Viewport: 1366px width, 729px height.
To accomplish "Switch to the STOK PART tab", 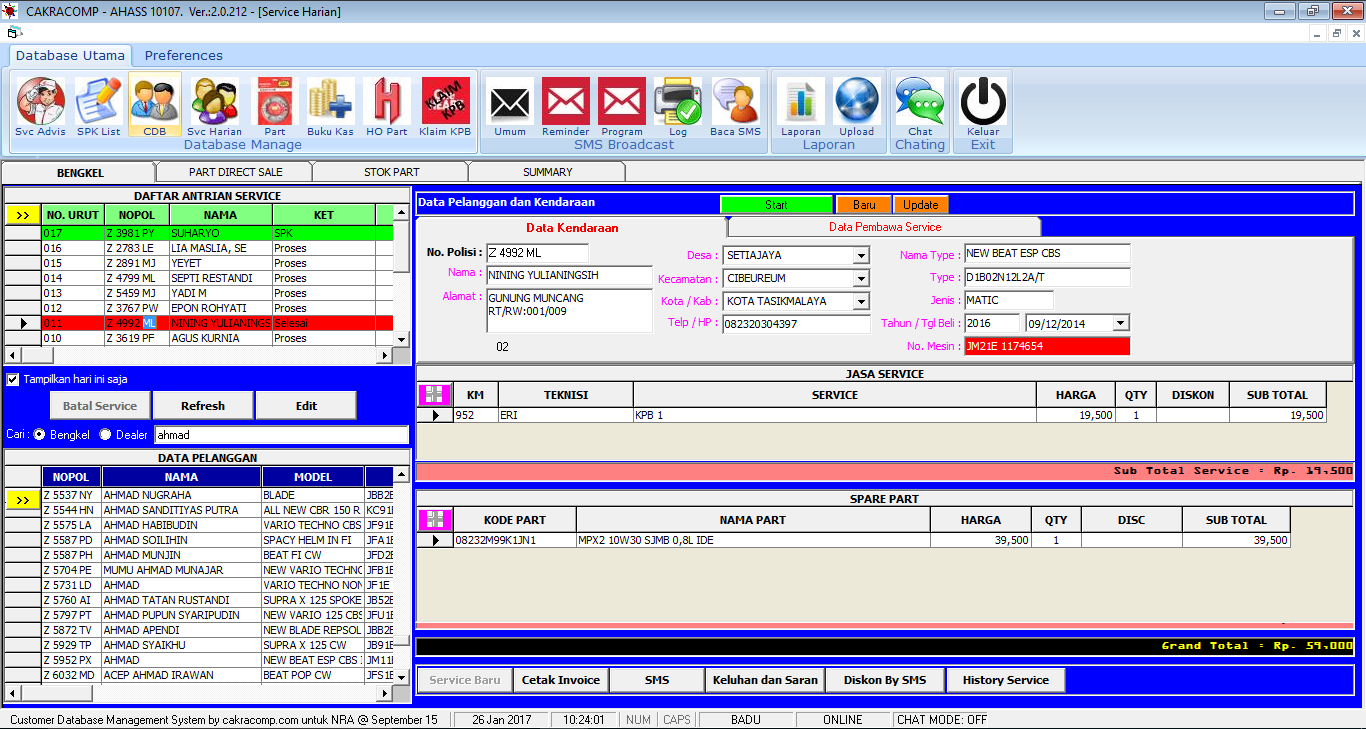I will click(391, 172).
